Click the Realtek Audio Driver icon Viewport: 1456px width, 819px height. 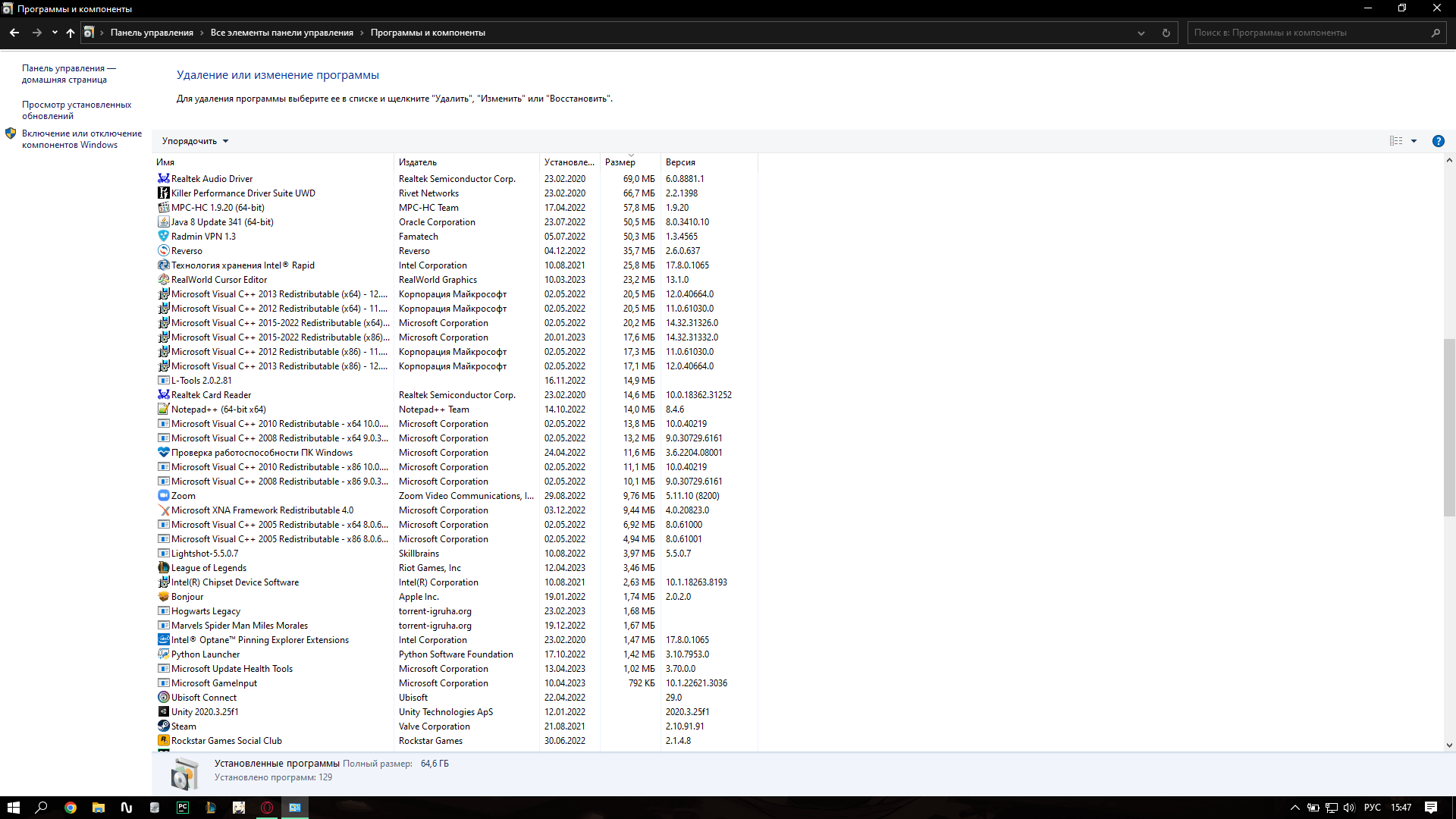tap(163, 178)
